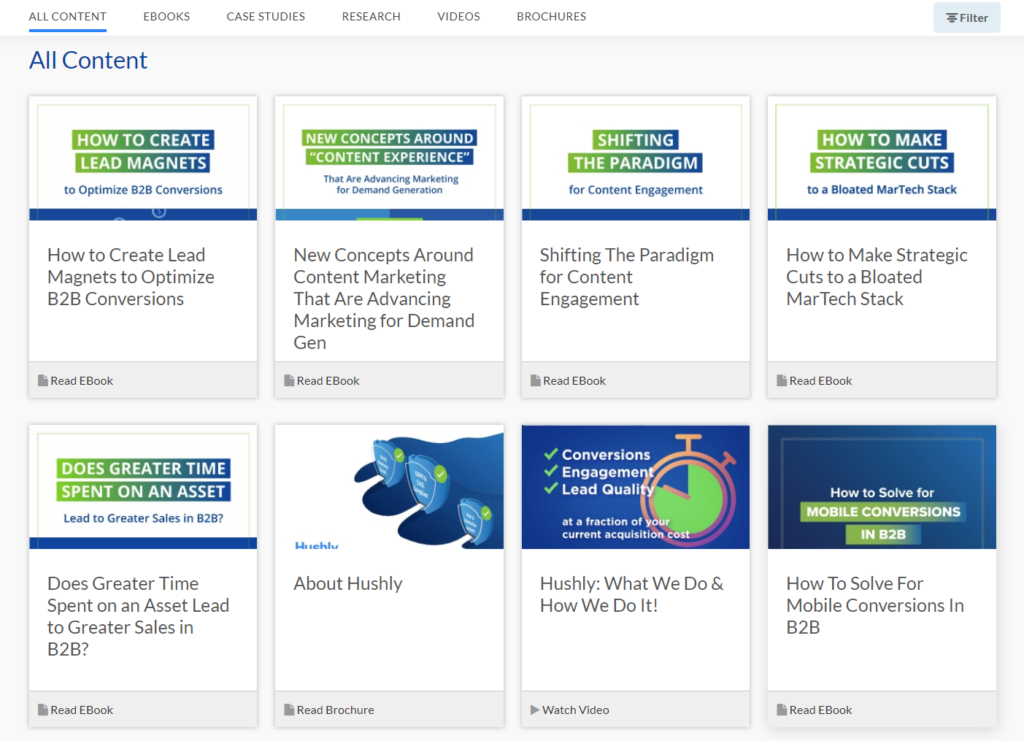Viewport: 1024px width, 741px height.
Task: Click the filter icon in Filter button
Action: coord(952,18)
